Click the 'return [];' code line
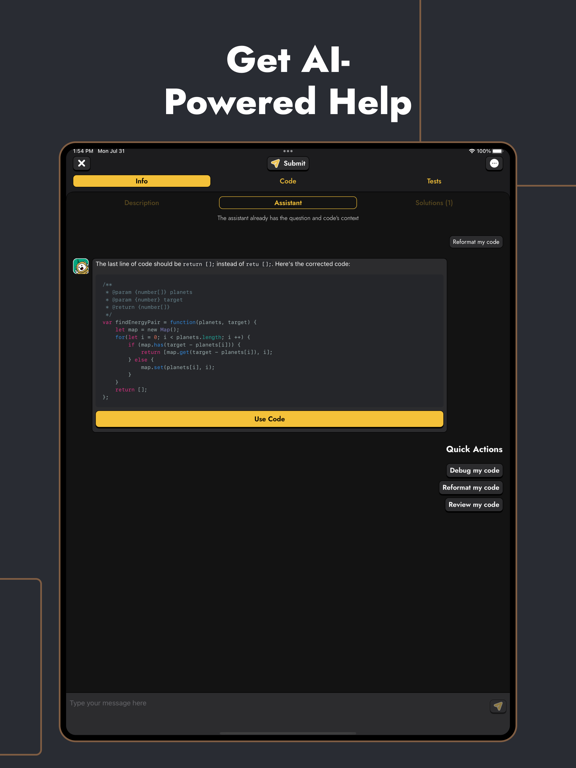The width and height of the screenshot is (576, 768). pos(131,390)
